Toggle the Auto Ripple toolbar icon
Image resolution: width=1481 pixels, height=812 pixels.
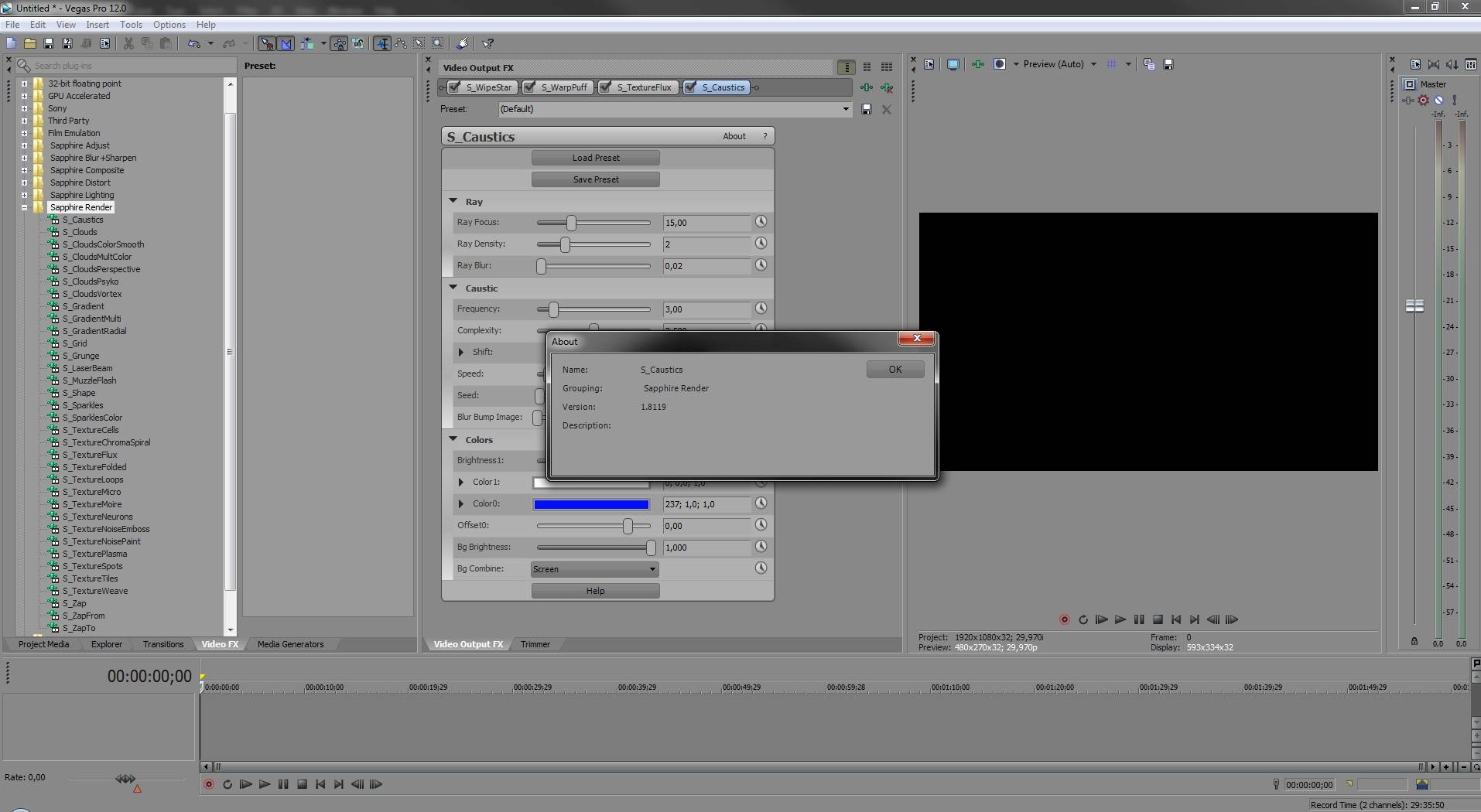point(308,44)
